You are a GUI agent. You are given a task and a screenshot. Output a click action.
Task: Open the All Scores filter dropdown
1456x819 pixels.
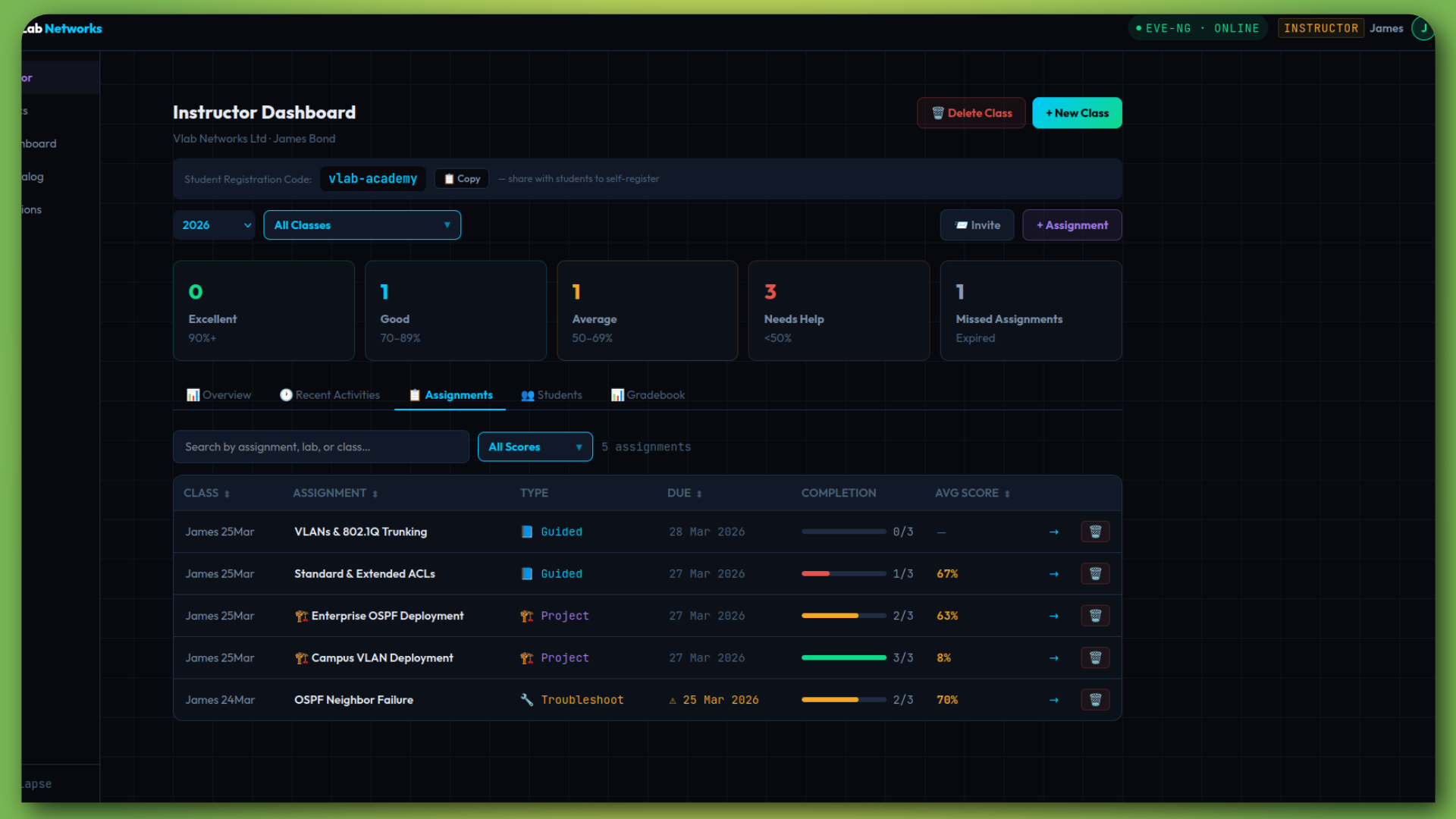tap(535, 447)
